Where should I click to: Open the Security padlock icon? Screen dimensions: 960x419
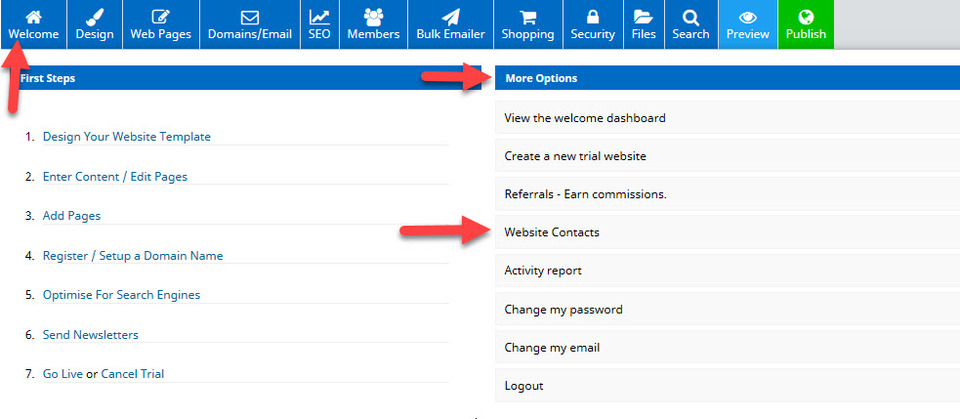click(x=593, y=17)
